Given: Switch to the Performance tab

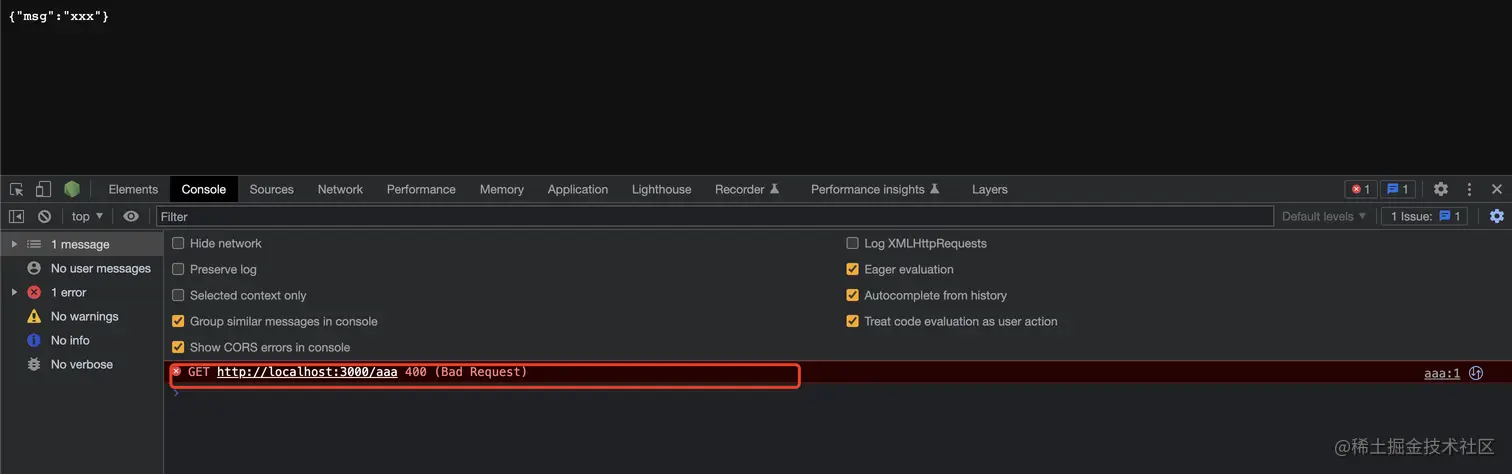Looking at the screenshot, I should [x=421, y=189].
